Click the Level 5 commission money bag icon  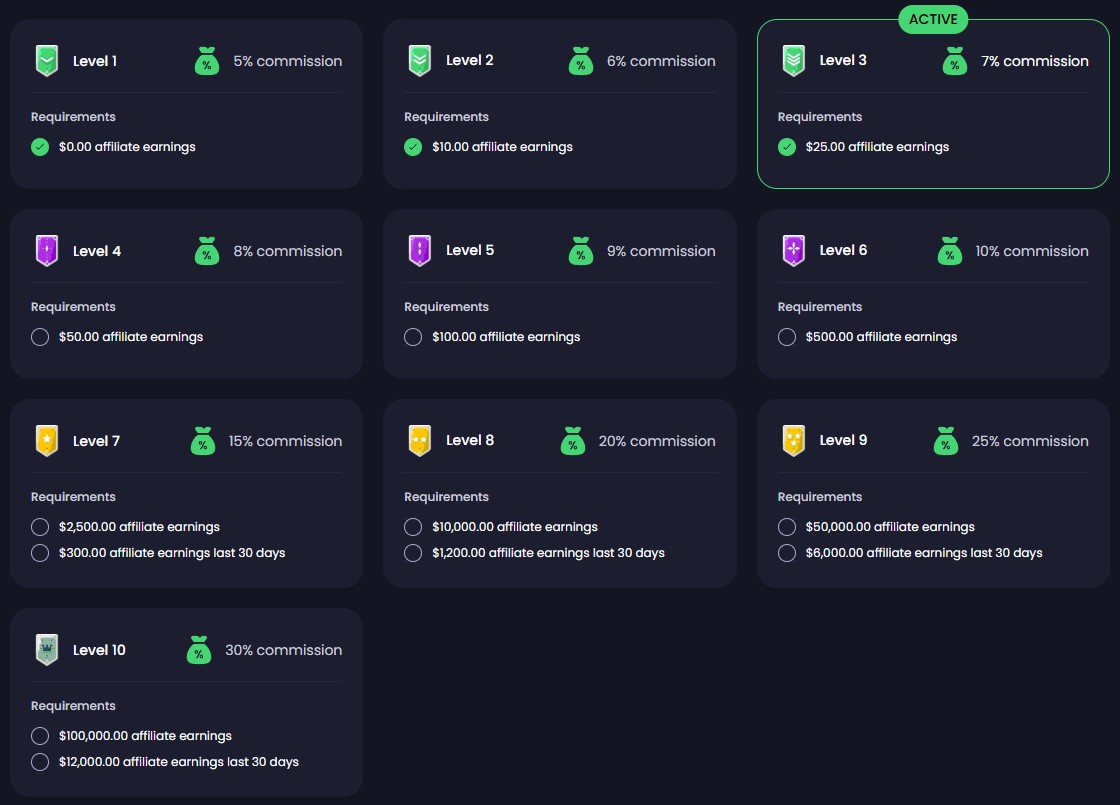[x=580, y=251]
